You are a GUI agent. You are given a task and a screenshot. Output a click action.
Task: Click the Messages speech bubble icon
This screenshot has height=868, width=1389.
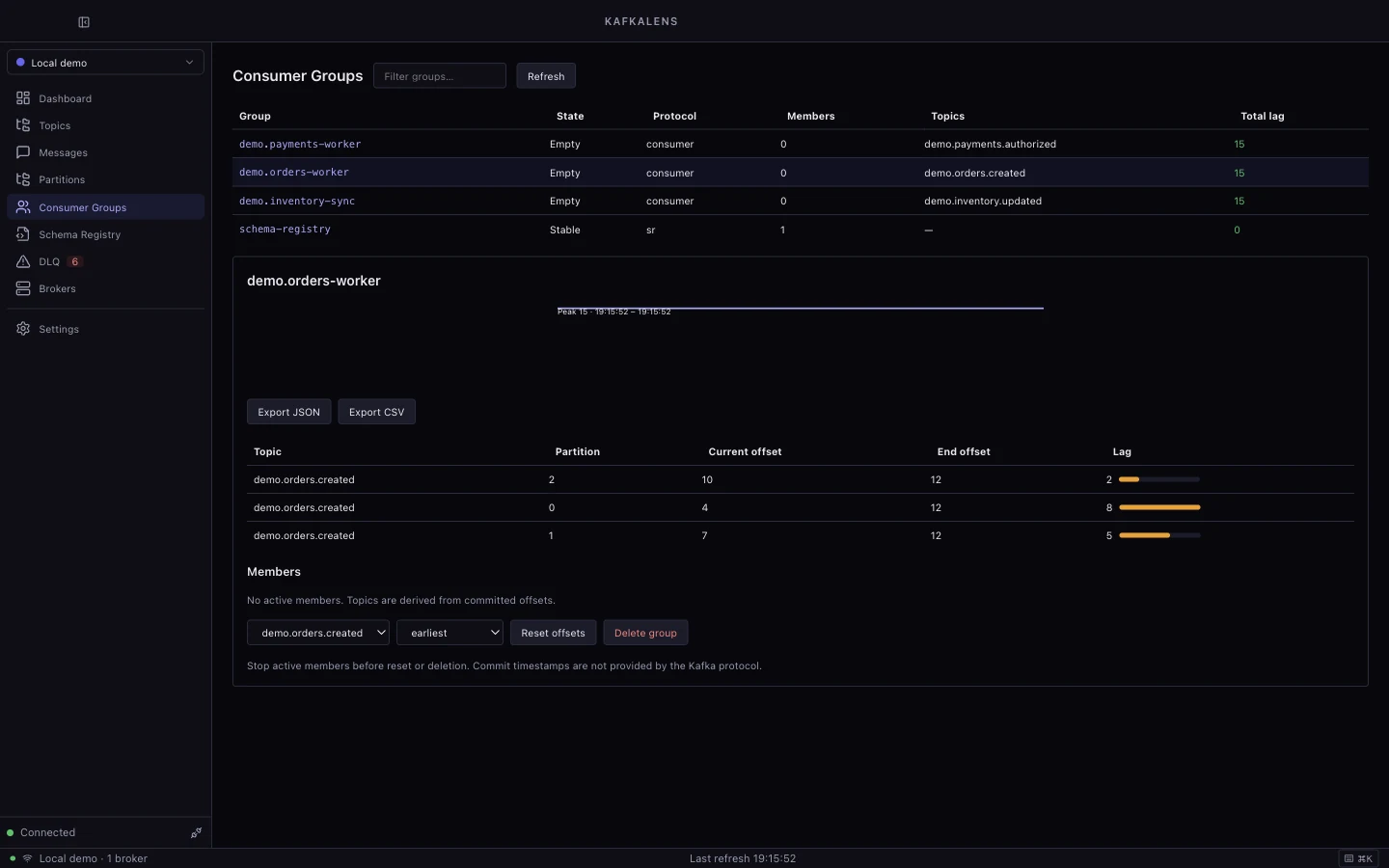point(23,152)
